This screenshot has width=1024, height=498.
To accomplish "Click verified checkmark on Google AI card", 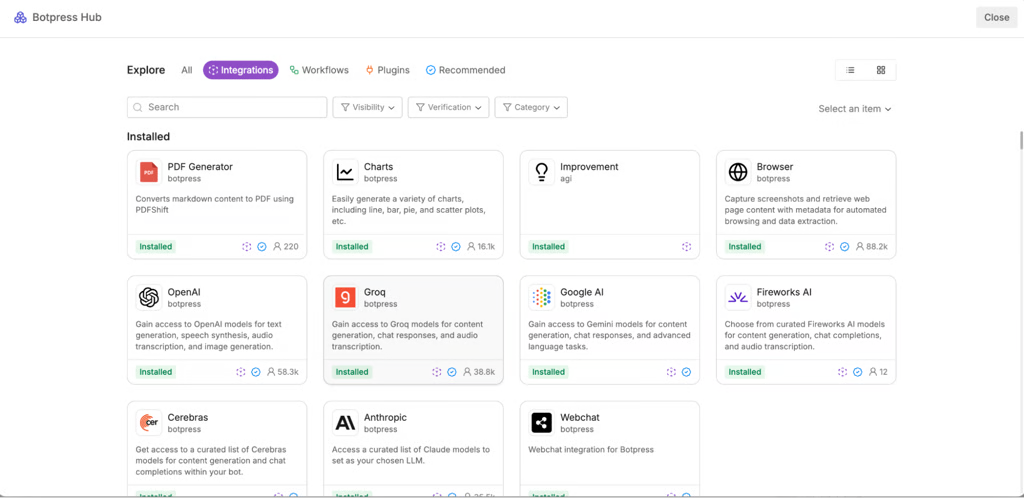I will (x=686, y=372).
